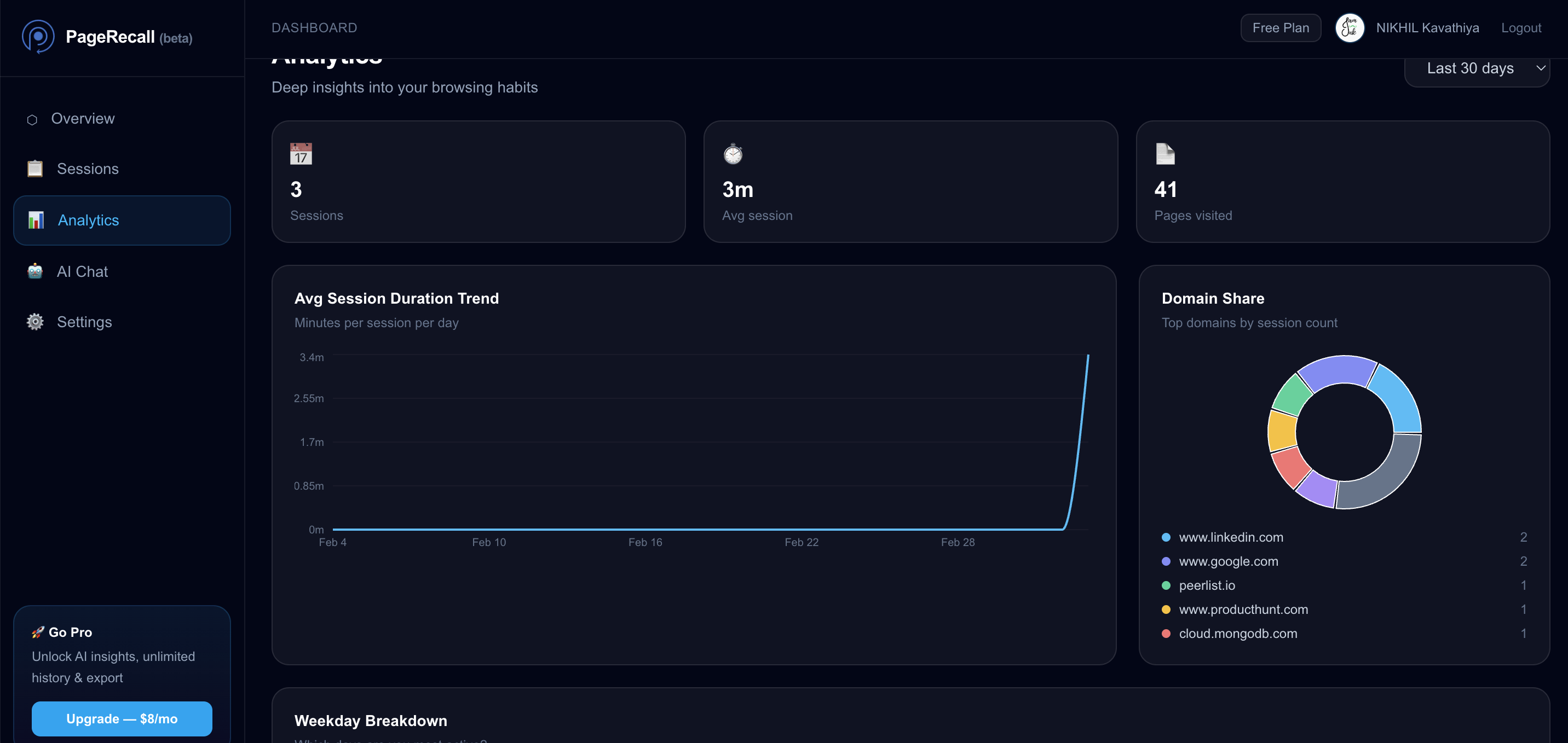
Task: Click the Logout link
Action: (1520, 28)
